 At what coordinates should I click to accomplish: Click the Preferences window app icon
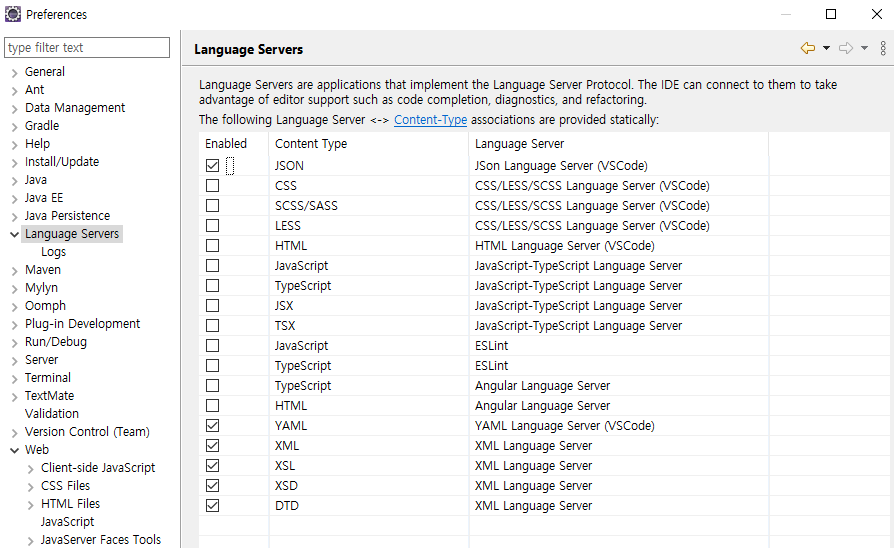[13, 14]
